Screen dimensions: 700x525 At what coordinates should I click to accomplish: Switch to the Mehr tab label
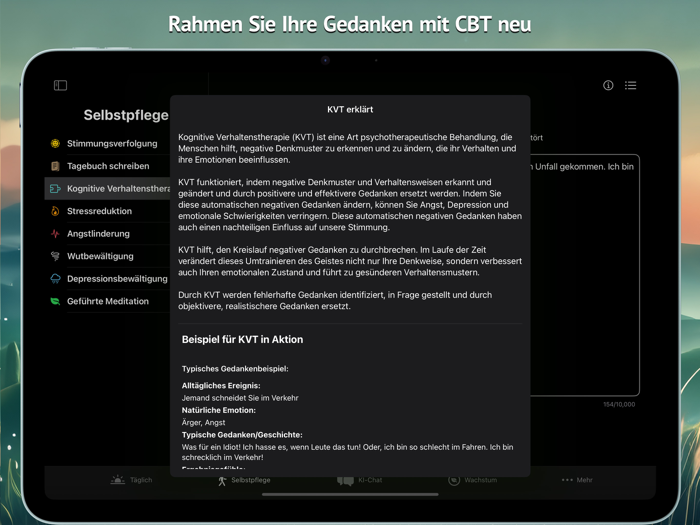584,480
